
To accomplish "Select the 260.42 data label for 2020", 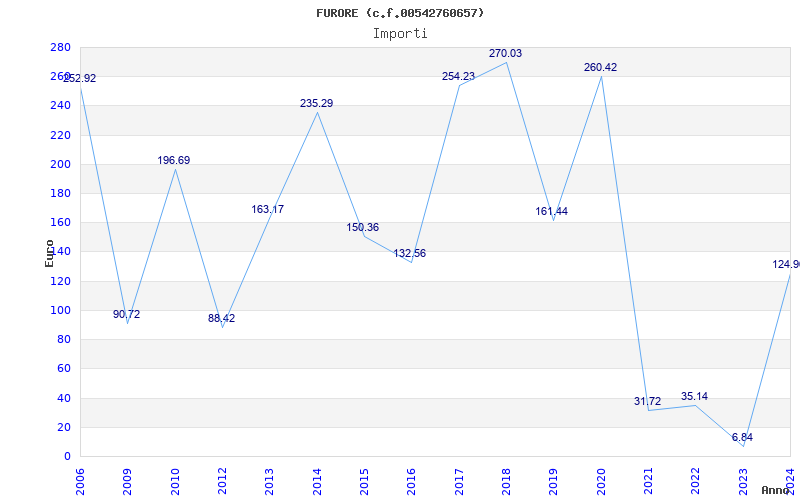I will (x=601, y=67).
